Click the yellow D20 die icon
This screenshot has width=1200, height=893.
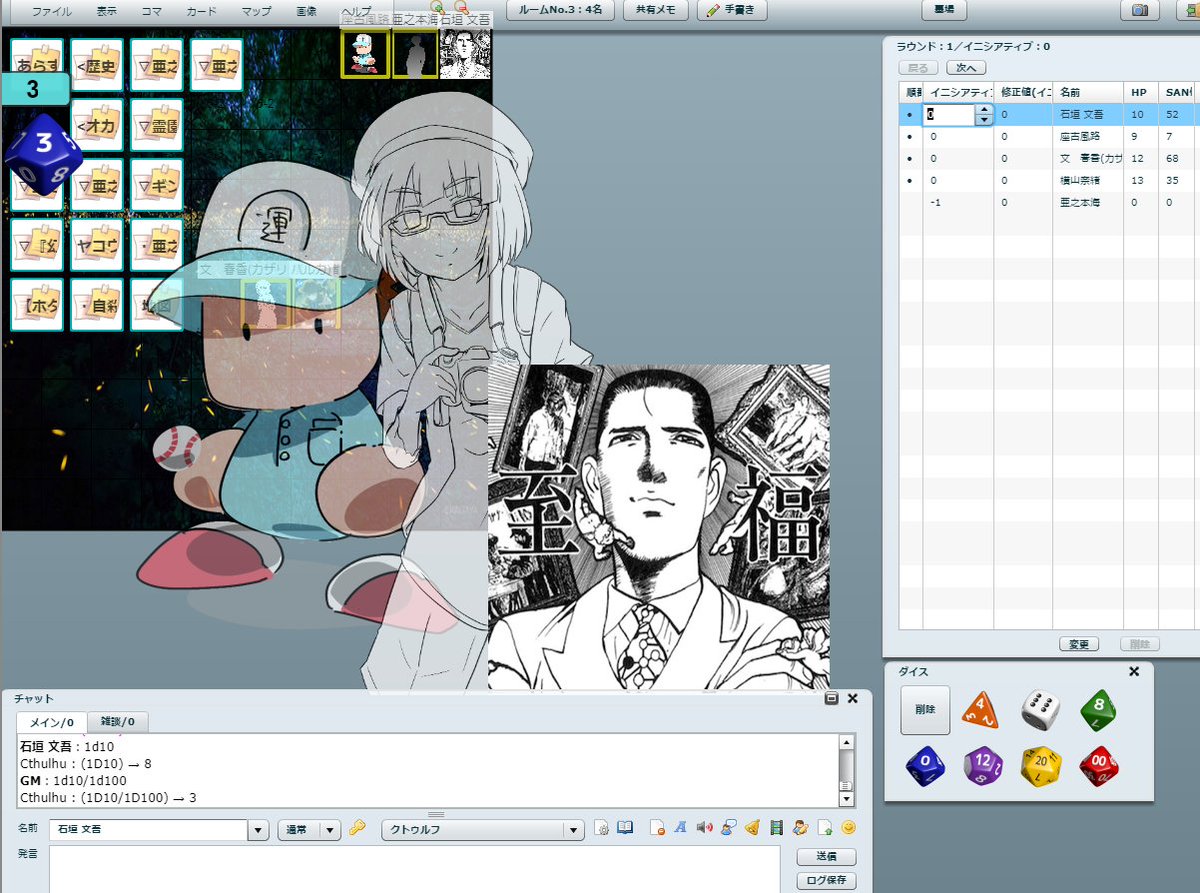[x=1040, y=767]
